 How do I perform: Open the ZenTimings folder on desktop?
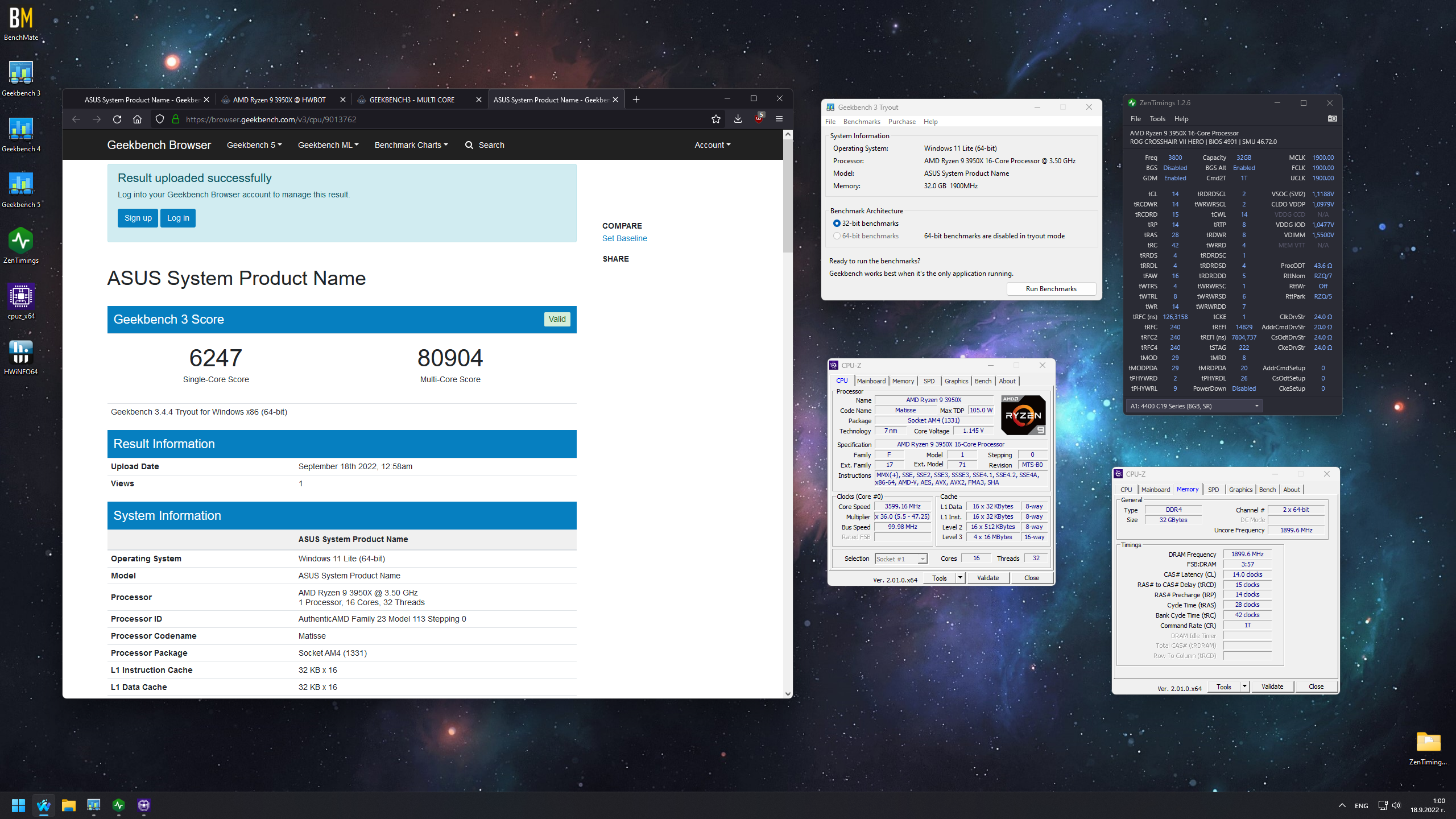point(1428,748)
